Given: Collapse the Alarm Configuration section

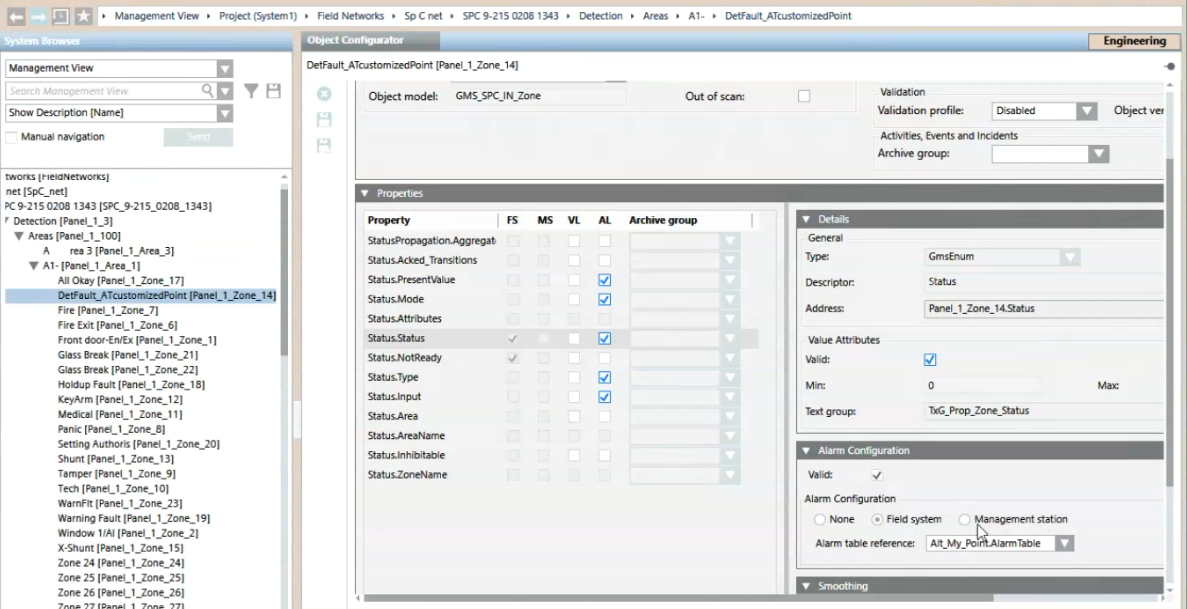Looking at the screenshot, I should pos(807,450).
